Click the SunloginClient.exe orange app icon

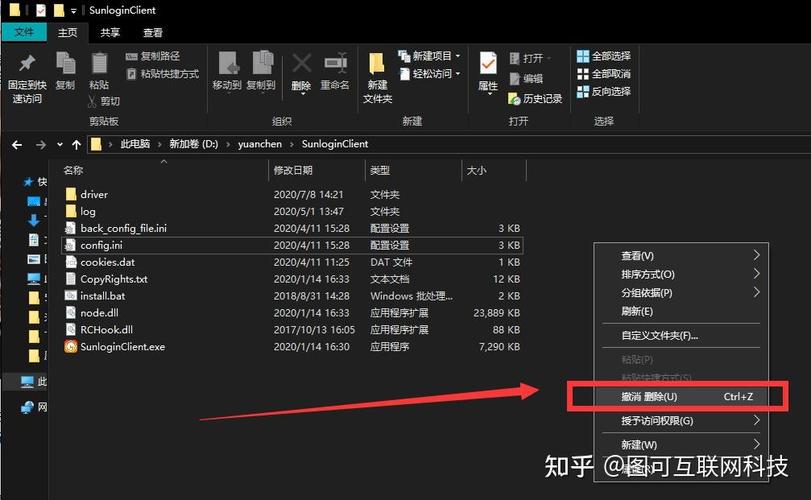coord(71,346)
